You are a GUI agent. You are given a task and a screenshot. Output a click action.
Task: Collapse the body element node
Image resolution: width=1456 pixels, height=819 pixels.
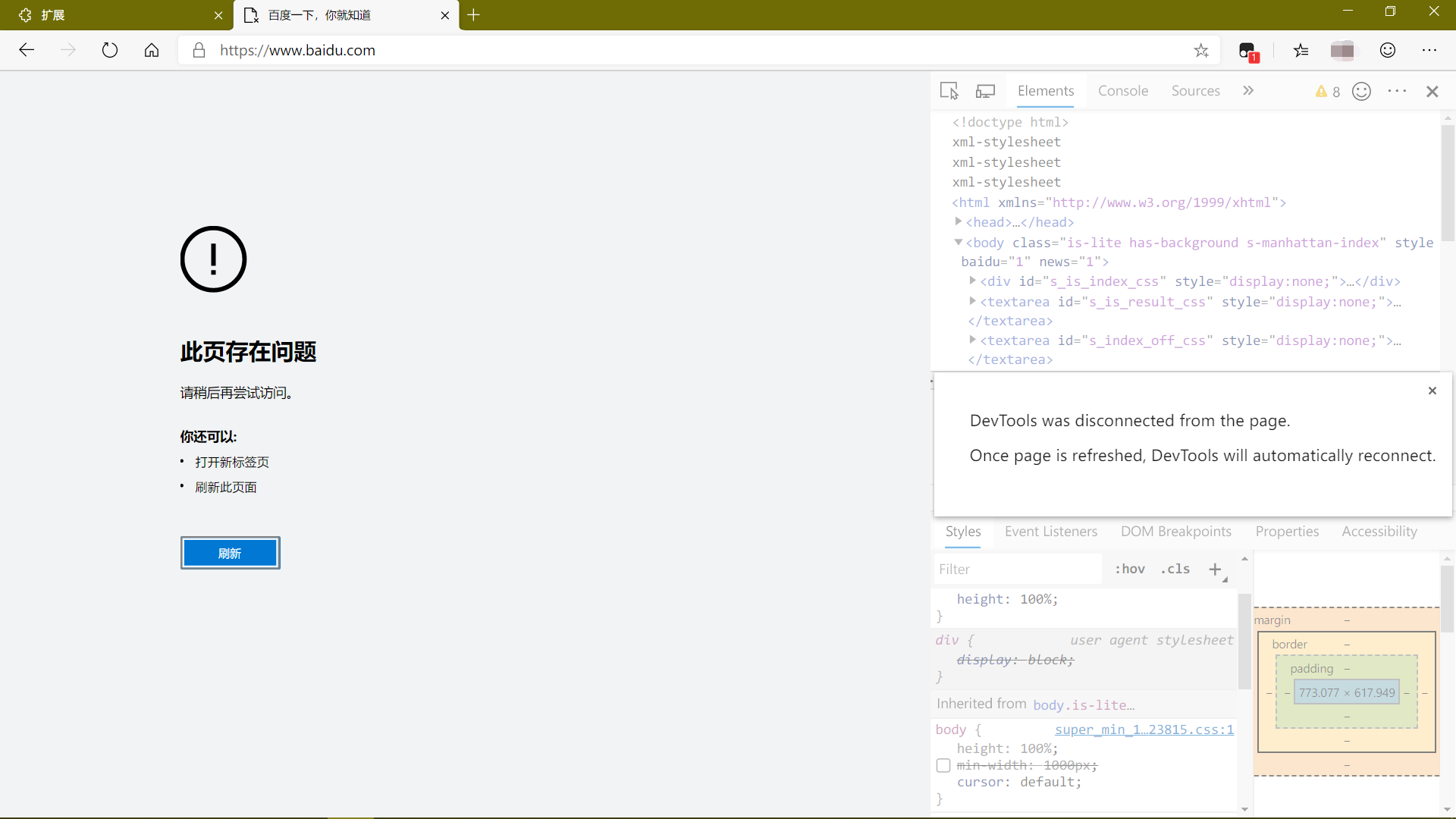(959, 243)
